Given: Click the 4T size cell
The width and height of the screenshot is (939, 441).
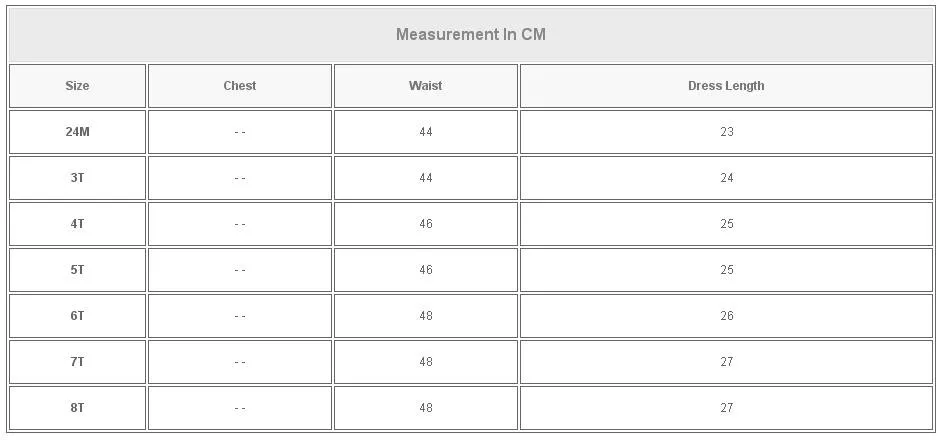Looking at the screenshot, I should point(77,224).
